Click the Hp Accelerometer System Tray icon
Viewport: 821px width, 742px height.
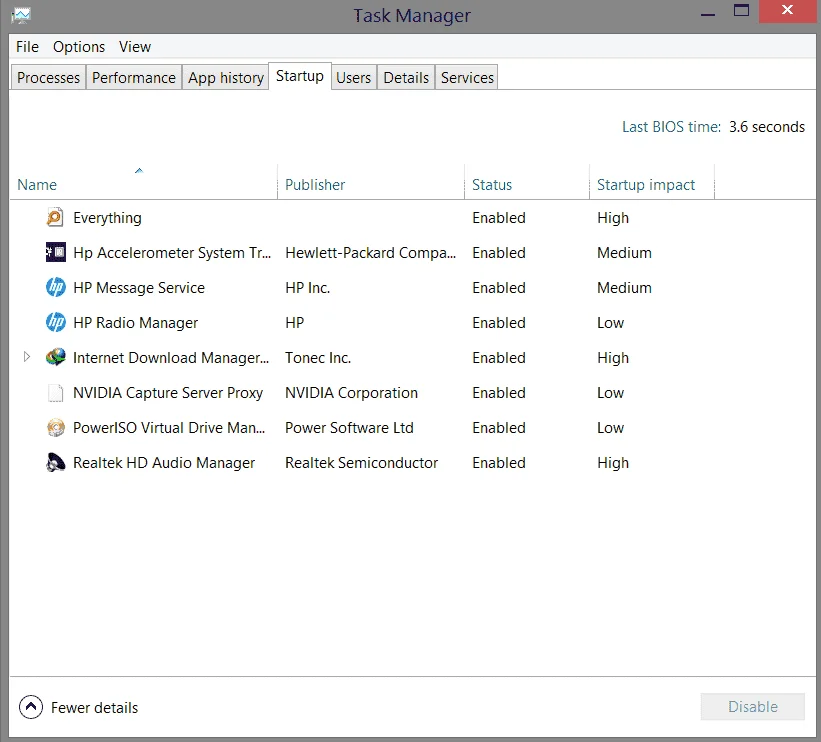point(56,252)
